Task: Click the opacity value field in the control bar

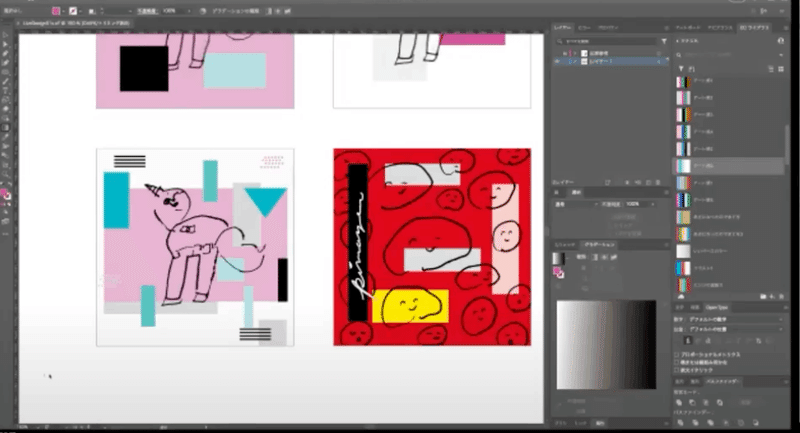Action: [x=172, y=11]
